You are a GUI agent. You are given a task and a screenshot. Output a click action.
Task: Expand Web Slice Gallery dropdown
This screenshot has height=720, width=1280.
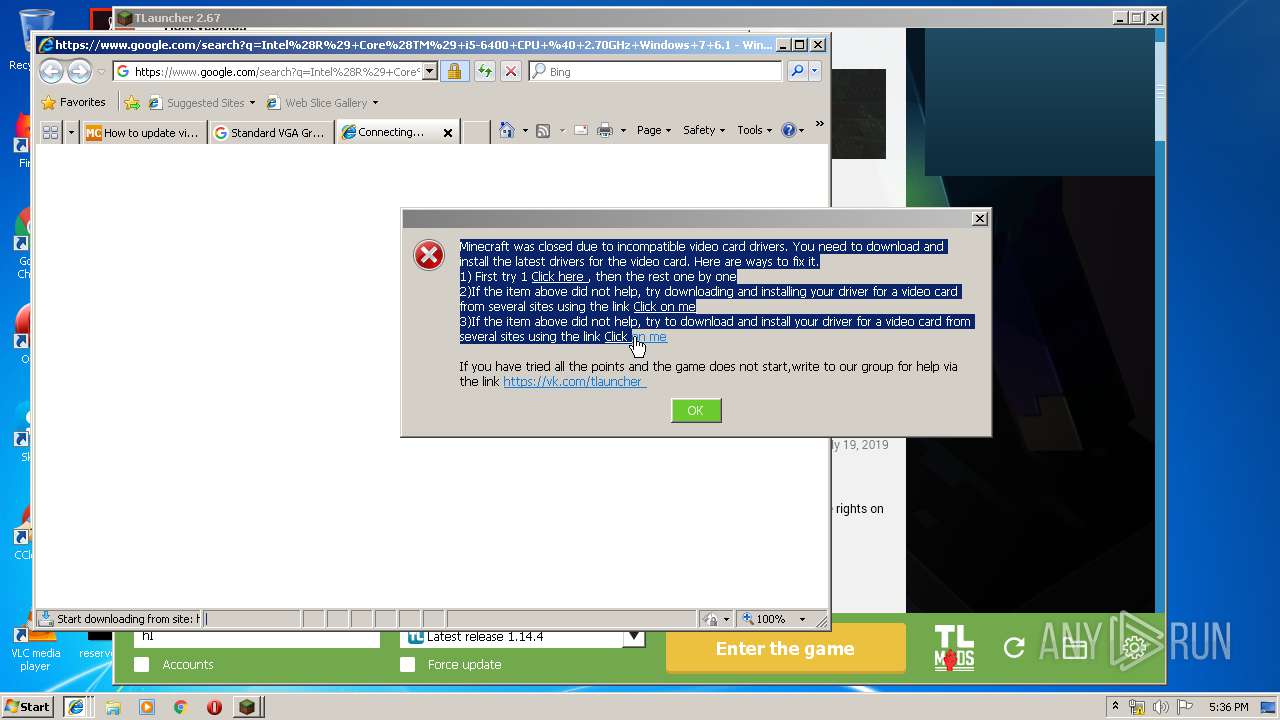click(x=375, y=102)
